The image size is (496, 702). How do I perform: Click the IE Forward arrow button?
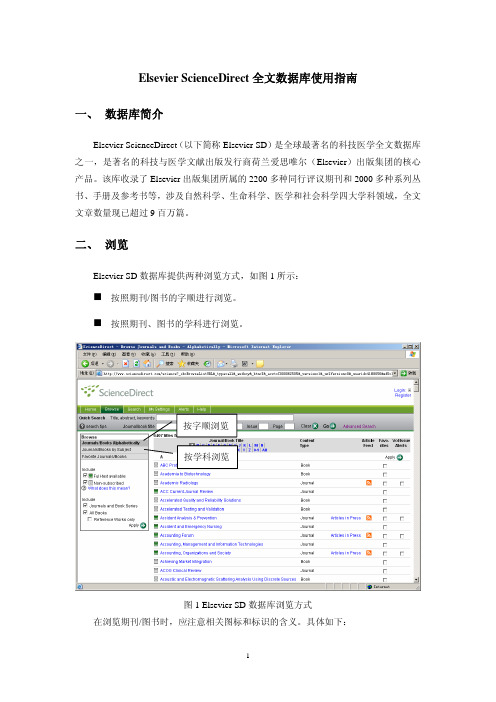[110, 364]
